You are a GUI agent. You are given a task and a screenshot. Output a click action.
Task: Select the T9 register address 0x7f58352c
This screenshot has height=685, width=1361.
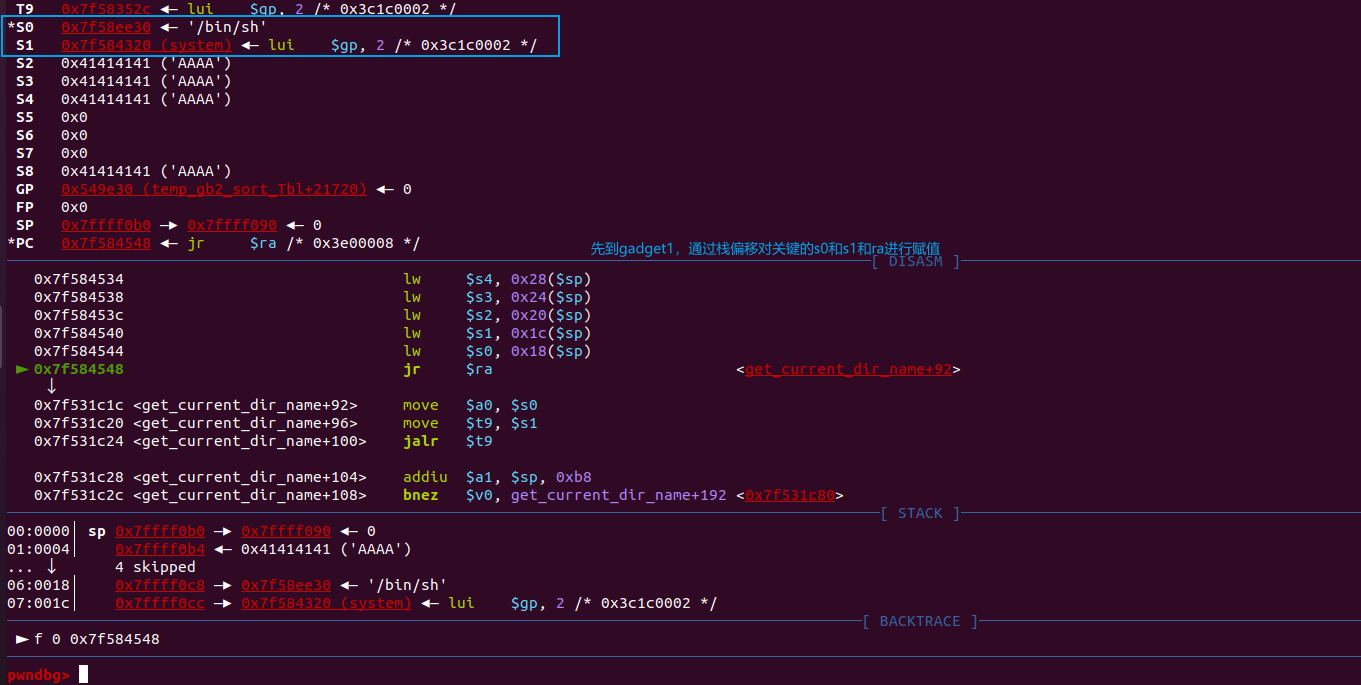click(106, 9)
